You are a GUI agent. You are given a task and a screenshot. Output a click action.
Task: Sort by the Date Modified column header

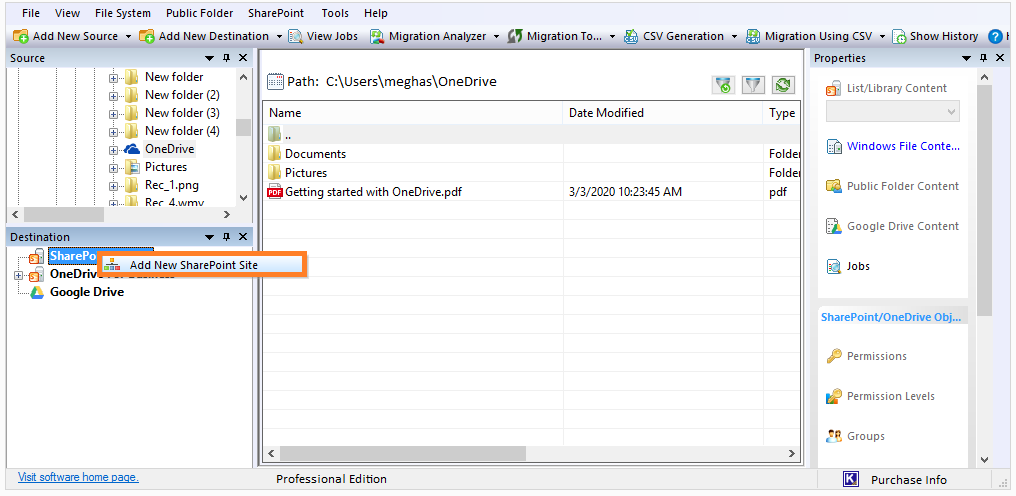(662, 113)
